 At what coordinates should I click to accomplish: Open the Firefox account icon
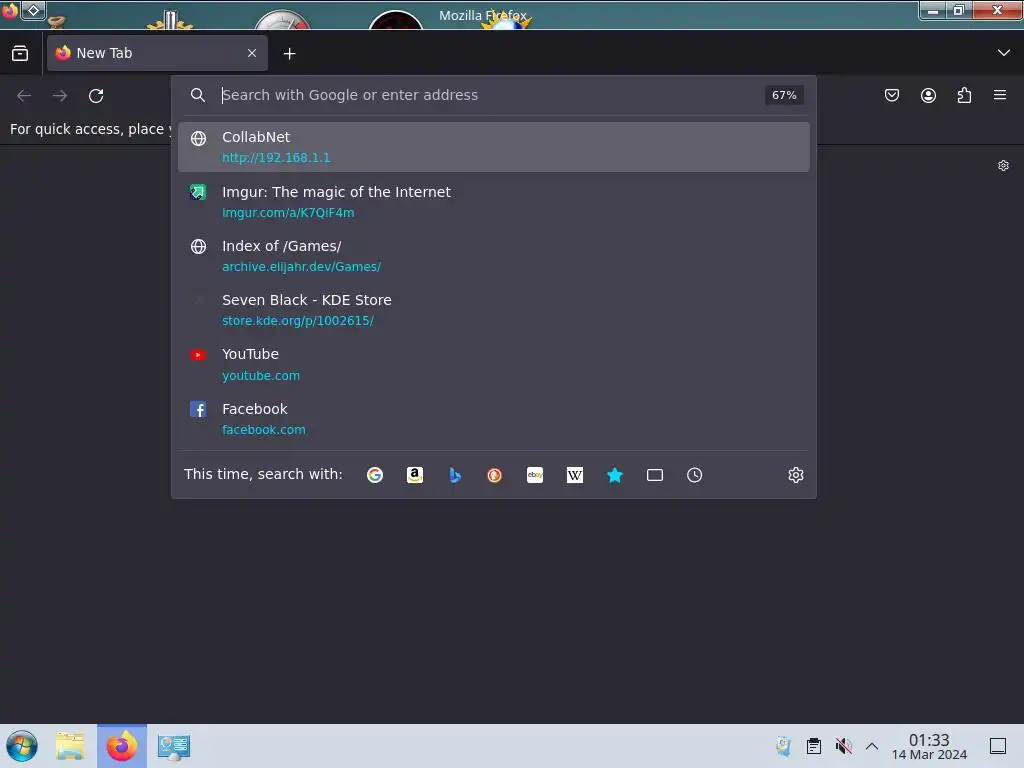point(928,95)
